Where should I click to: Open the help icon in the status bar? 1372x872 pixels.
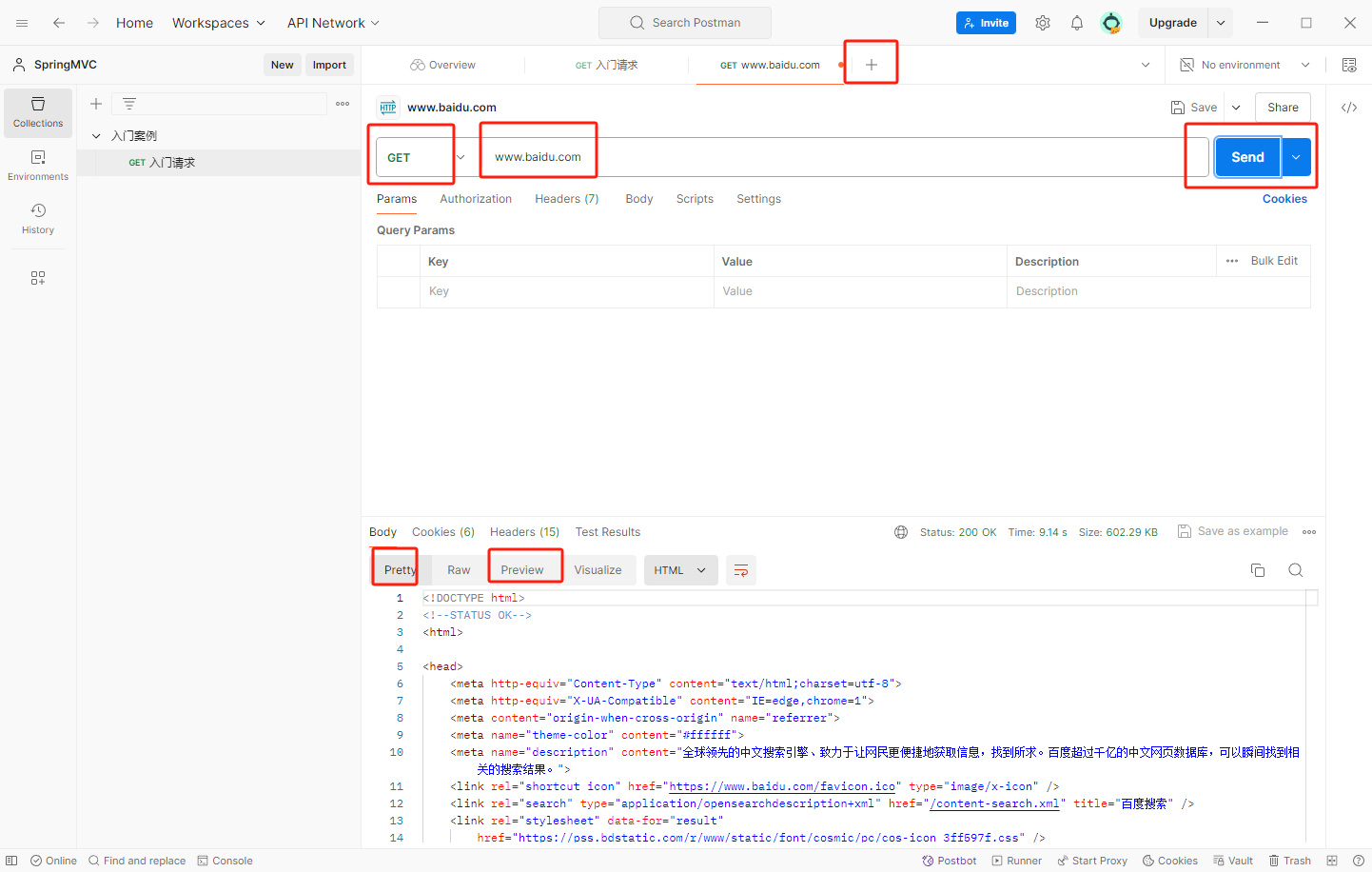click(x=1358, y=861)
